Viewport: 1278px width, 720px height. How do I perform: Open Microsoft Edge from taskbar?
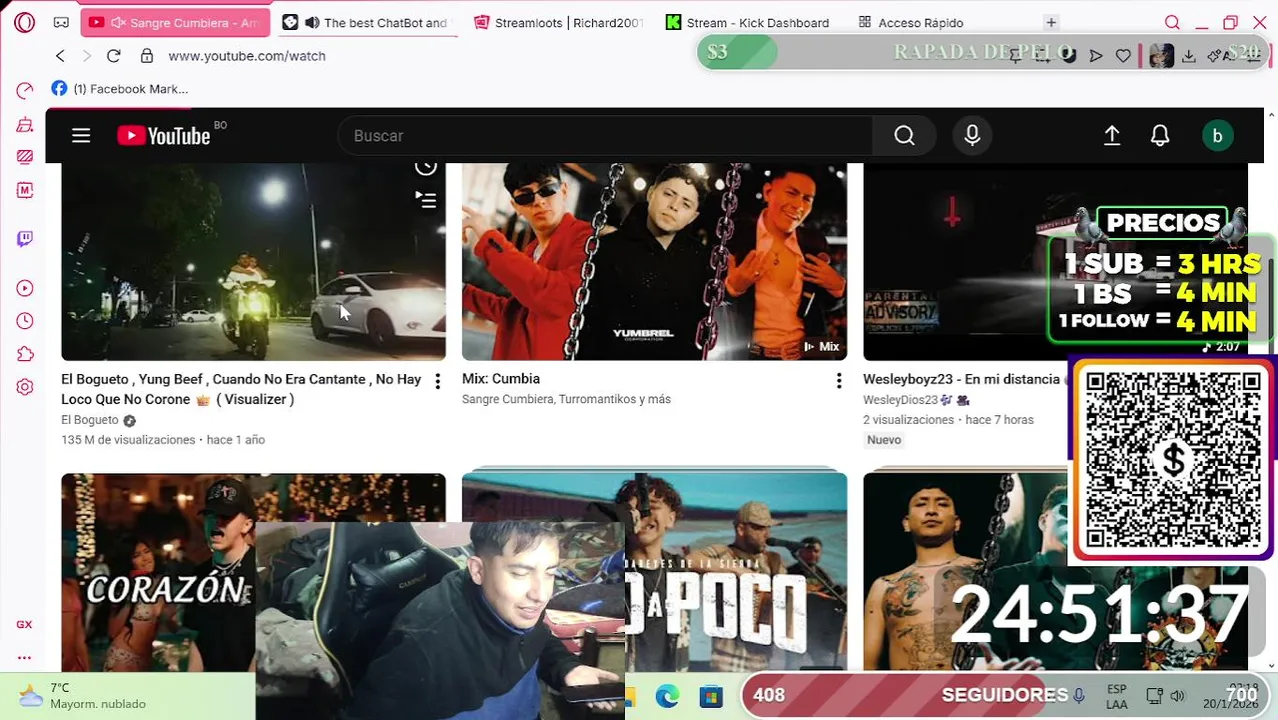667,696
